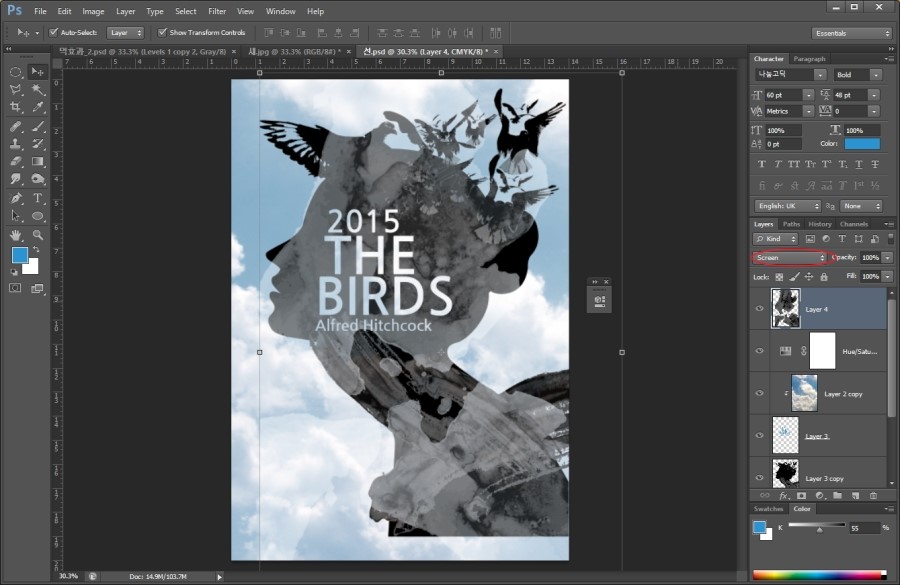The width and height of the screenshot is (900, 585).
Task: Open the Filter menu
Action: point(217,11)
